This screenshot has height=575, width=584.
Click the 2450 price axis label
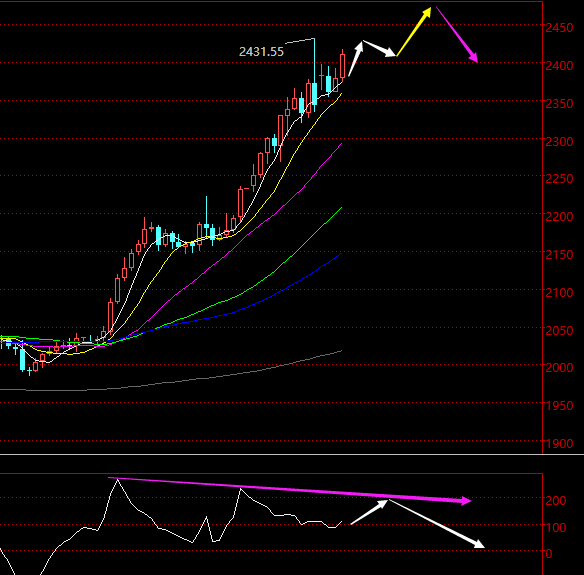[x=559, y=28]
